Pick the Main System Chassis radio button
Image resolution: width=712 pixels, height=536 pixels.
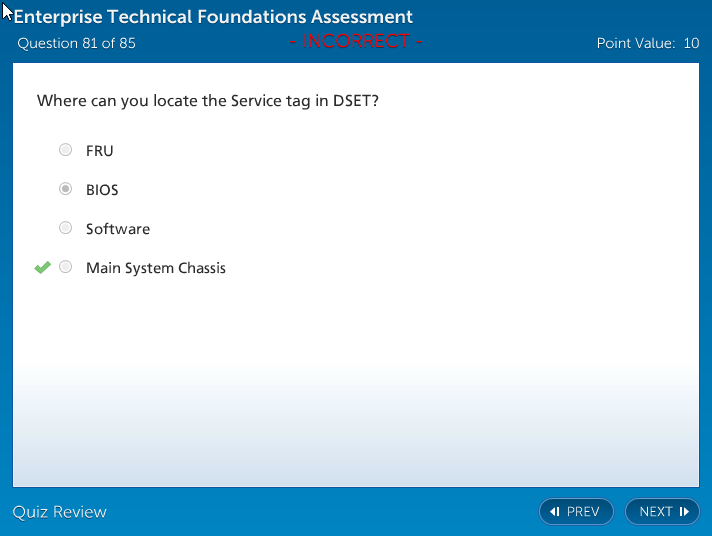[65, 267]
